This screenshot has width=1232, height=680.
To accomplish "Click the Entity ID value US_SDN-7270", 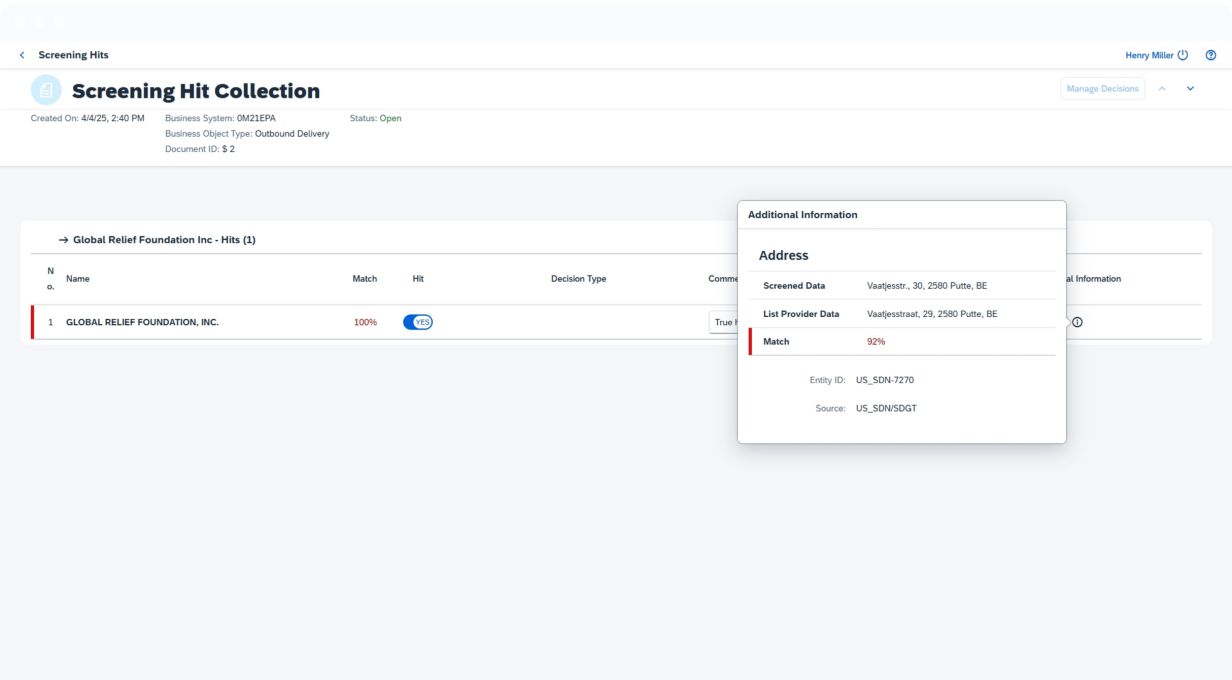I will pos(885,380).
